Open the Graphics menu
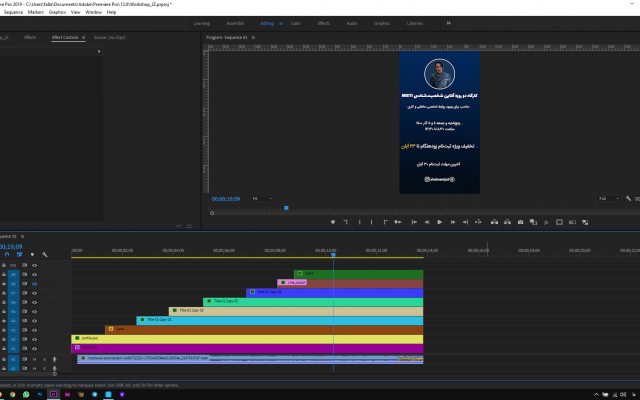This screenshot has height=400, width=640. click(57, 12)
